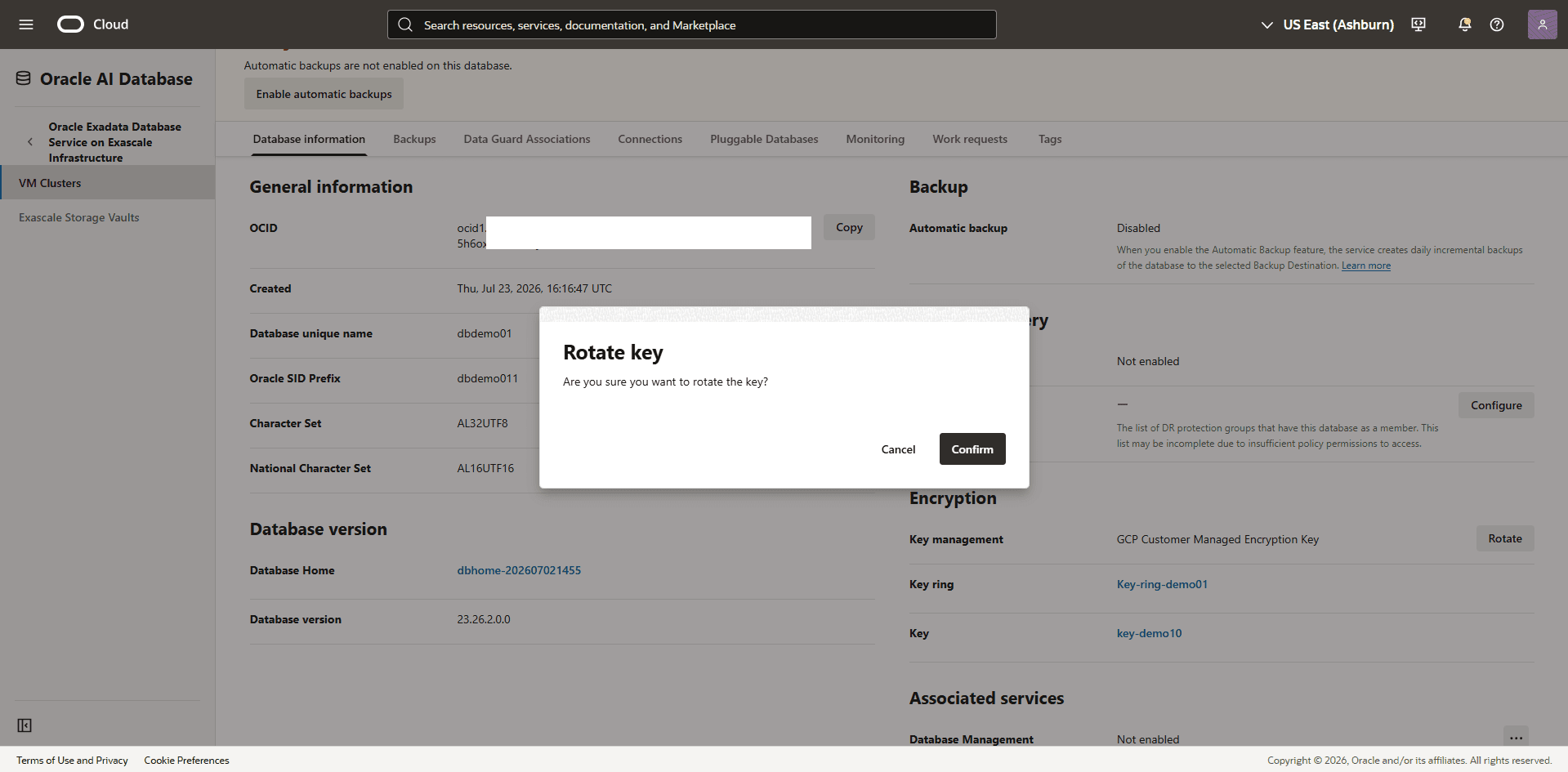Go back using the sidebar chevron arrow
The height and width of the screenshot is (772, 1568).
(x=30, y=142)
